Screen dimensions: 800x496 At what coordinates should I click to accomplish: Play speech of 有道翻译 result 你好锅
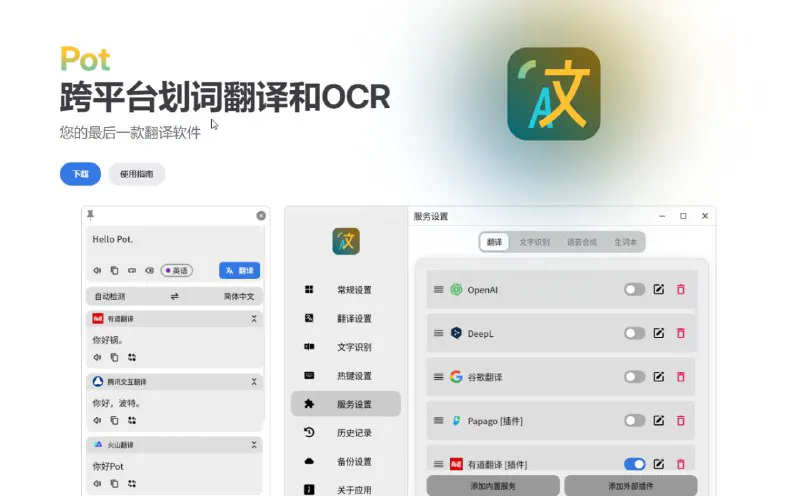[x=97, y=357]
